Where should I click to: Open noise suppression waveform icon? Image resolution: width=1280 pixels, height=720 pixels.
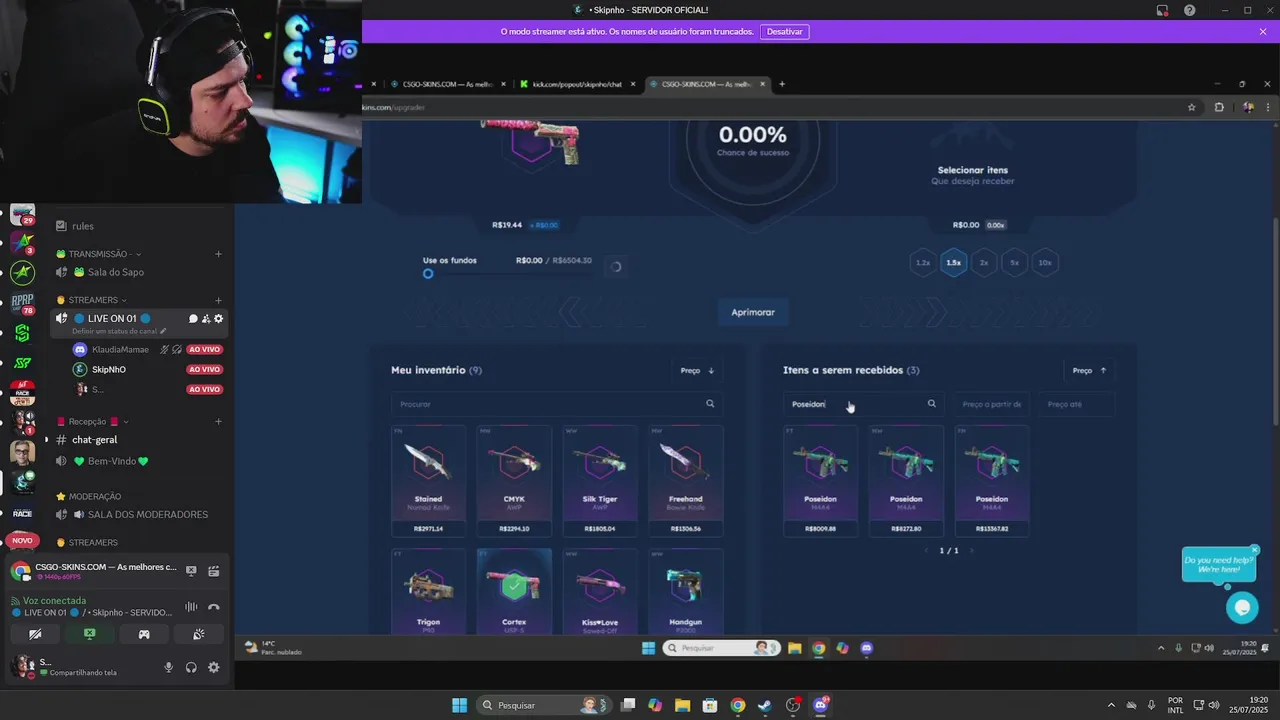click(191, 607)
